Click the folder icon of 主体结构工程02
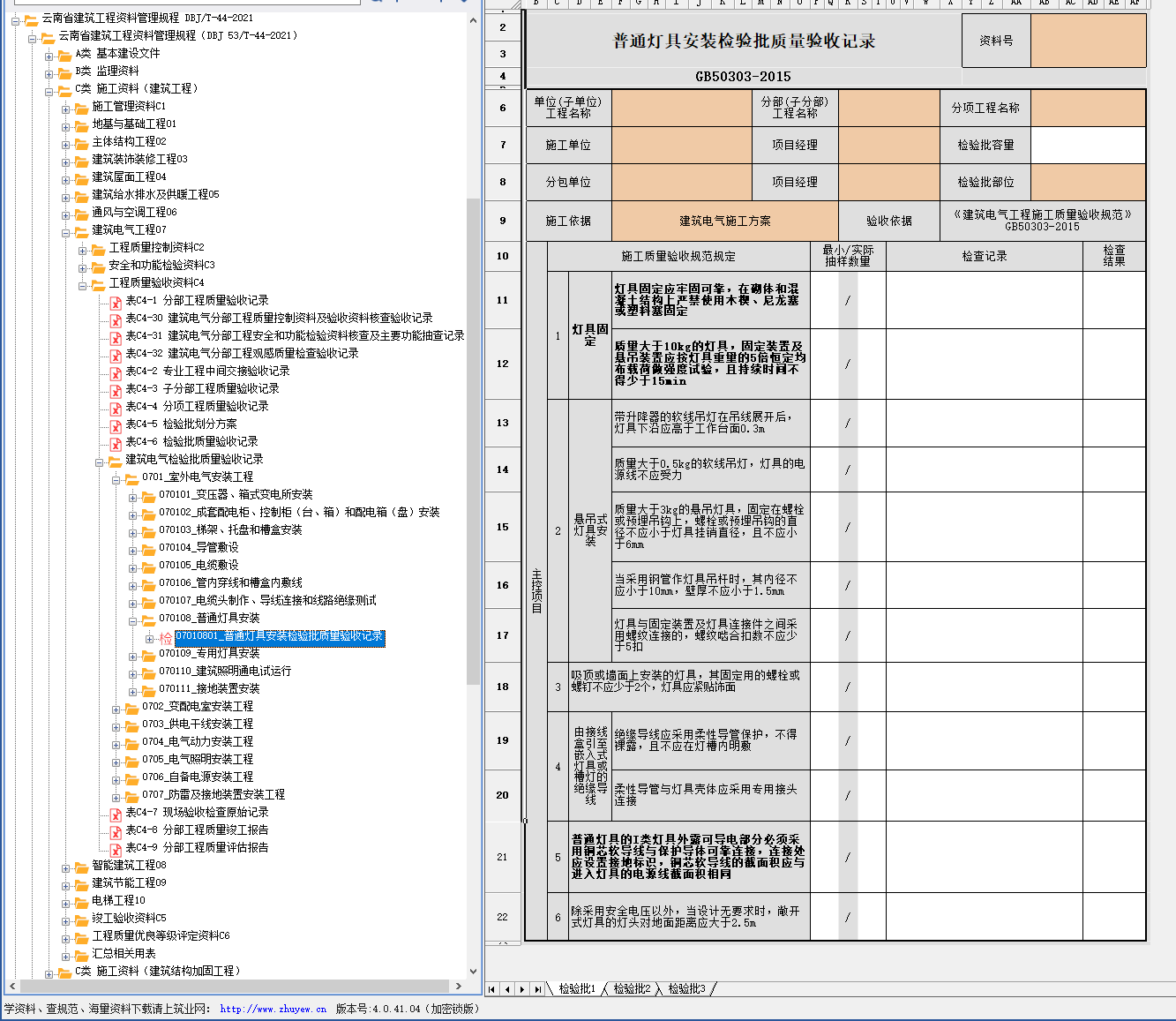 tap(81, 143)
